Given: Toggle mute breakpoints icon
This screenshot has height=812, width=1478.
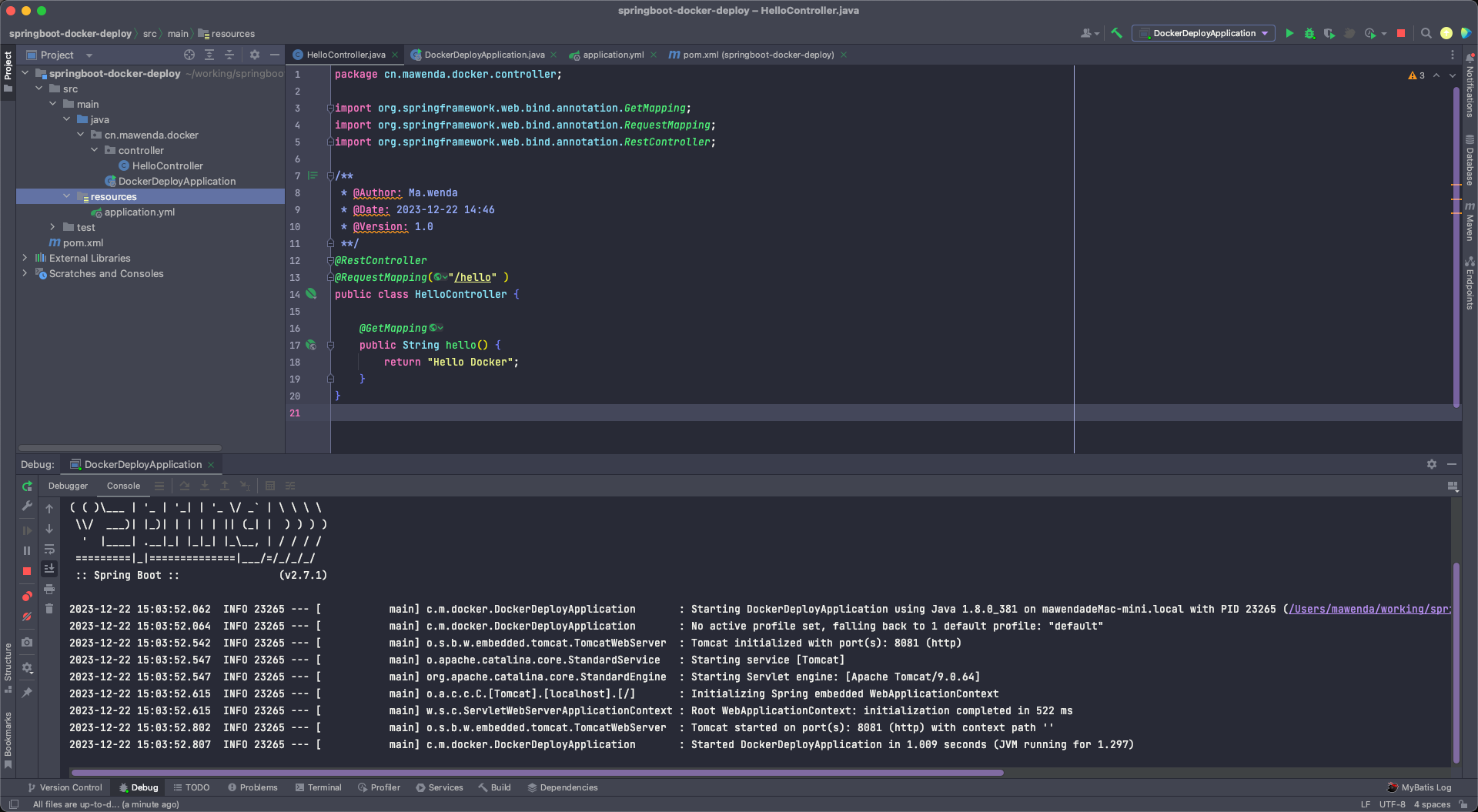Looking at the screenshot, I should click(27, 617).
